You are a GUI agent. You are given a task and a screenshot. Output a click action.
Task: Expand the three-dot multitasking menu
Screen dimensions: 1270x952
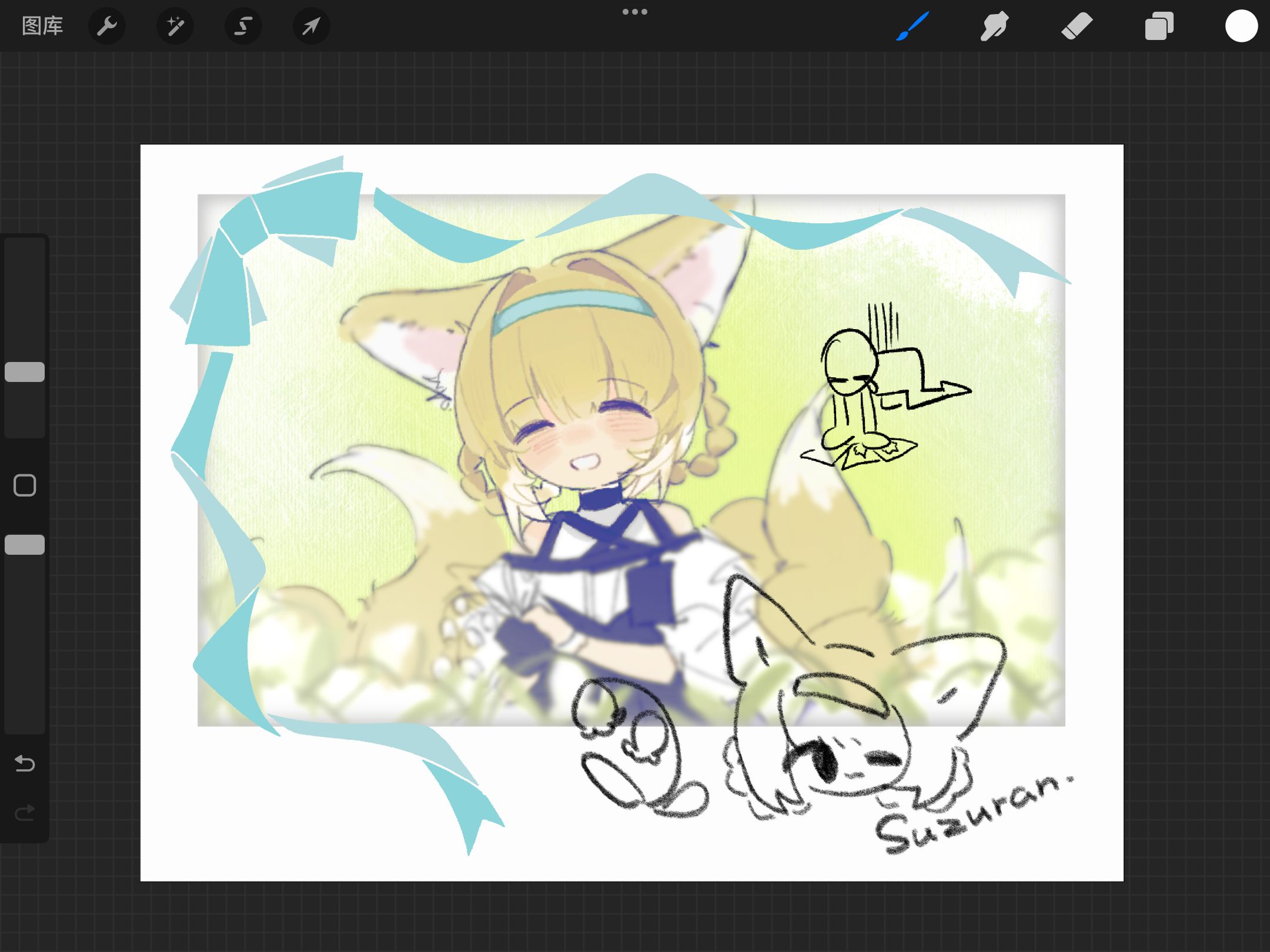point(635,12)
